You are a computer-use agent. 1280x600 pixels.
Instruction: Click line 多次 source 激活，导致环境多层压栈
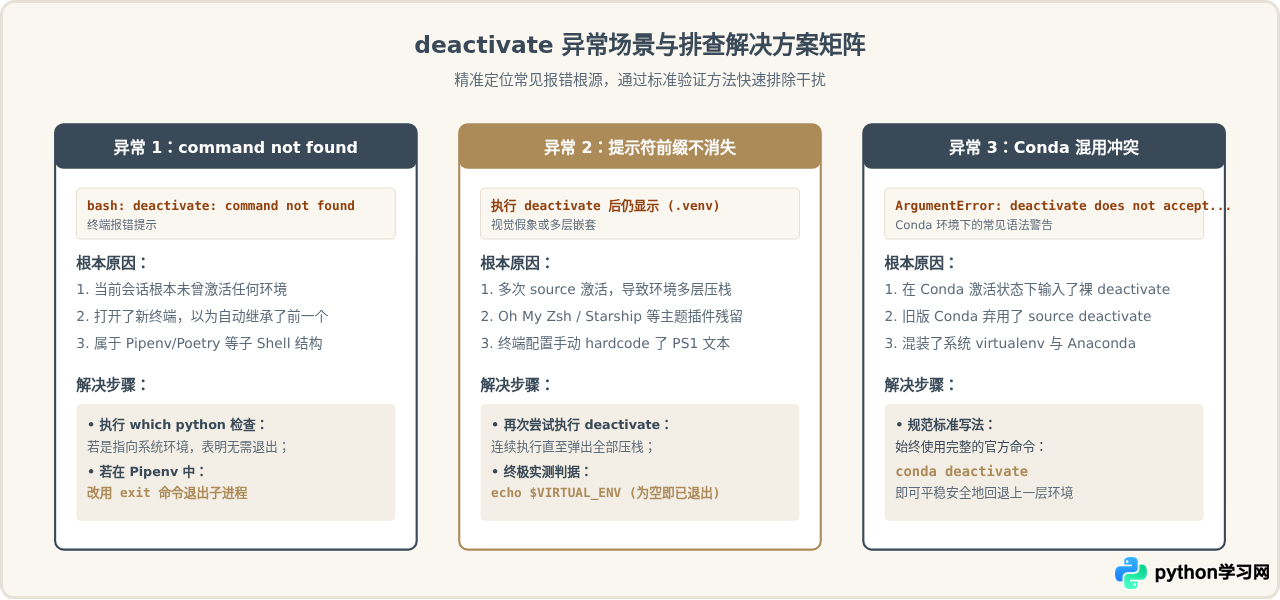tap(606, 289)
